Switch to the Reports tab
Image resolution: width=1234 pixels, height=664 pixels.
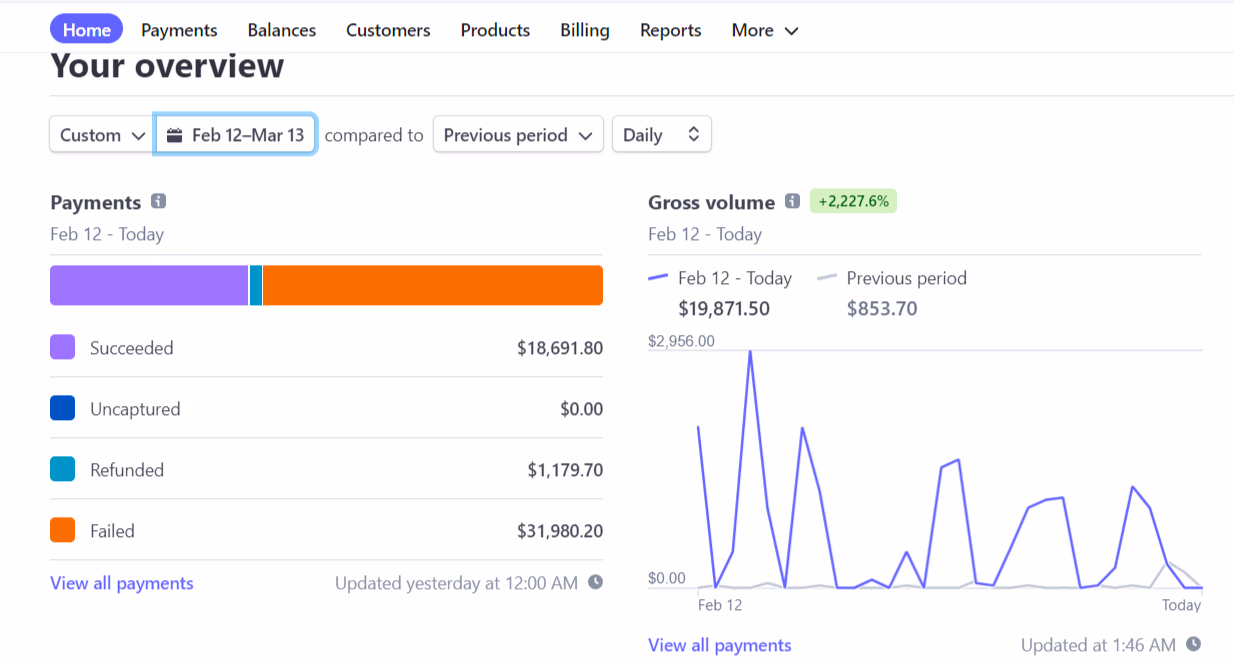pos(670,30)
